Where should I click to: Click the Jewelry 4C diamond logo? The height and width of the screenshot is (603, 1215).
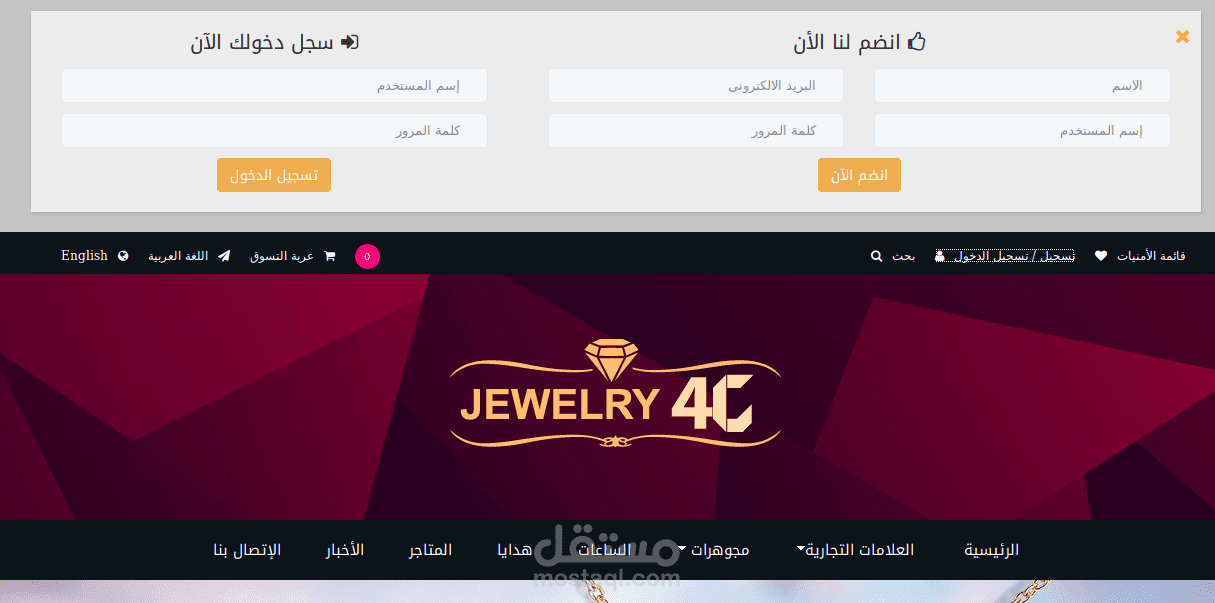615,394
